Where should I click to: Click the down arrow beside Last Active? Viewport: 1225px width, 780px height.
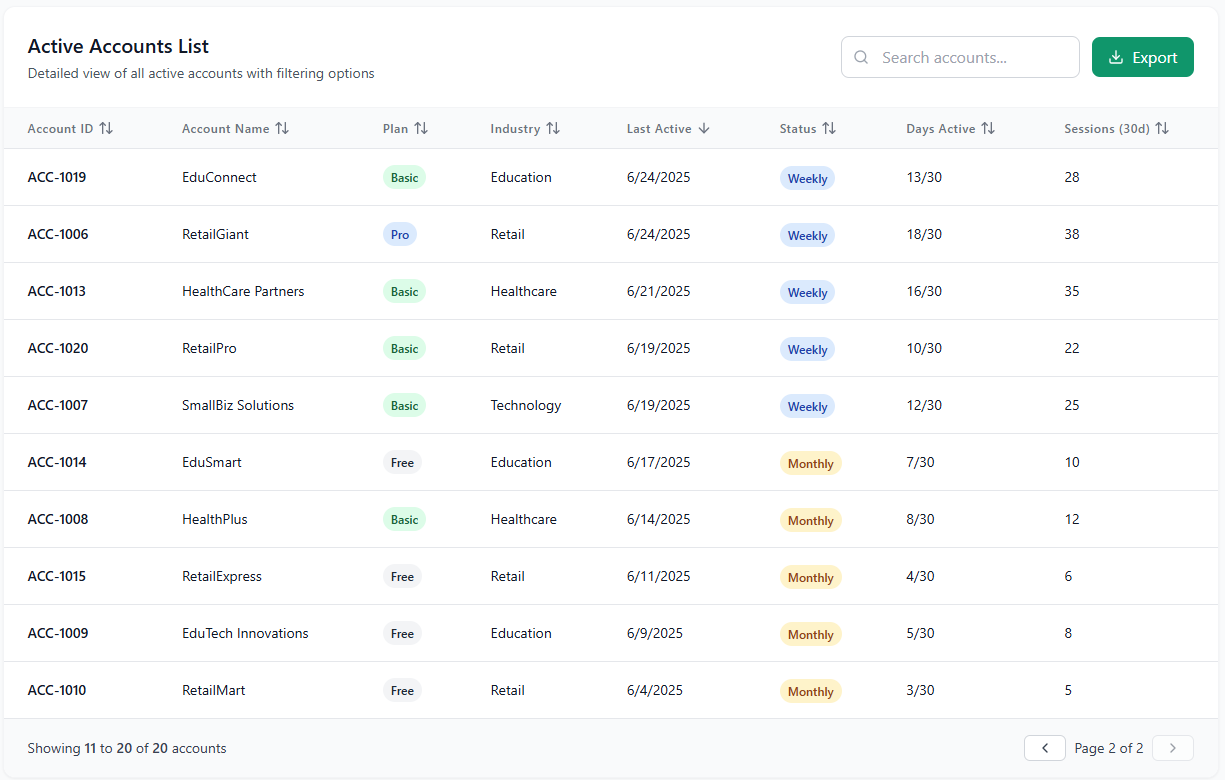pos(704,129)
